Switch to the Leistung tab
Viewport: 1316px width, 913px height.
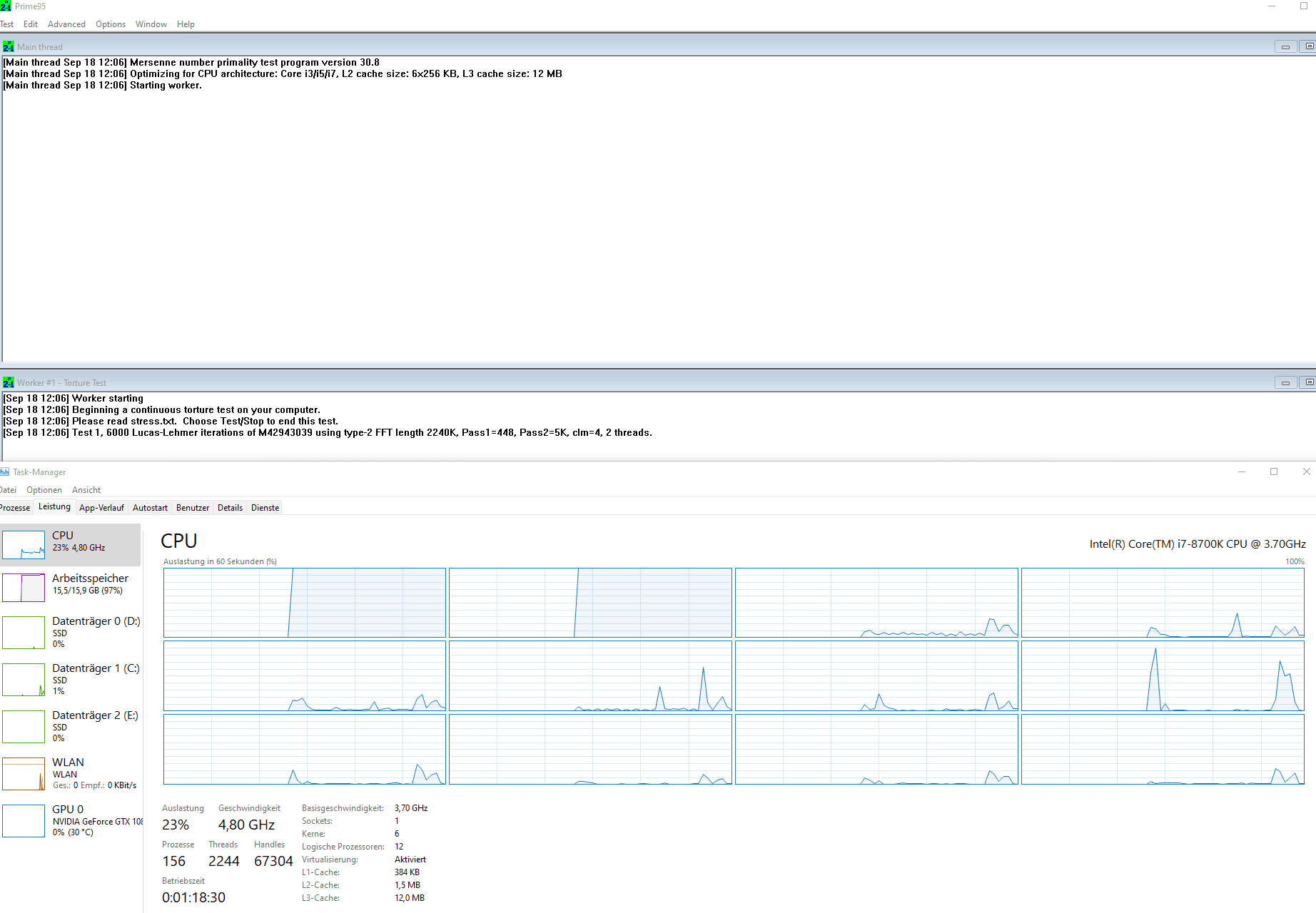click(x=54, y=506)
